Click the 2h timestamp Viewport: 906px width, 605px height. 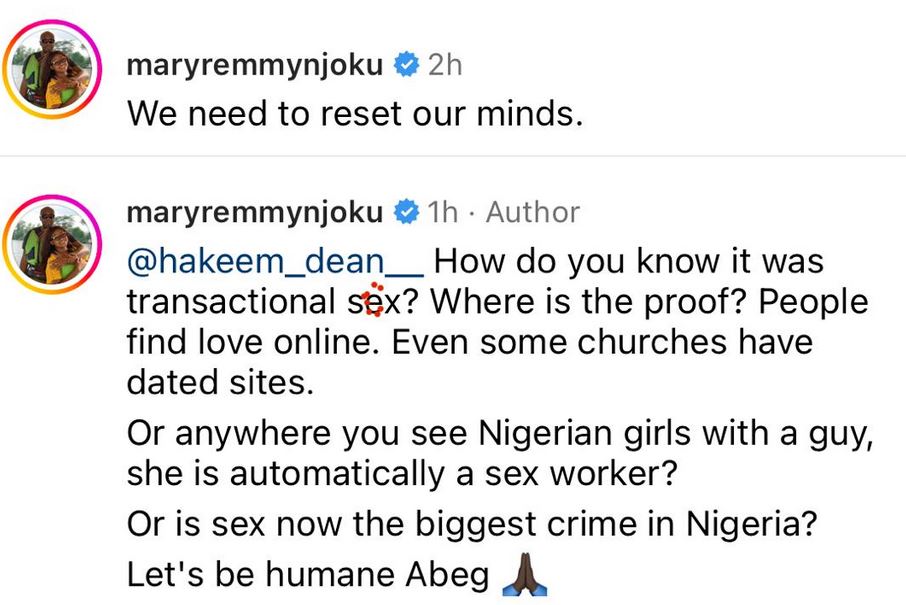444,66
